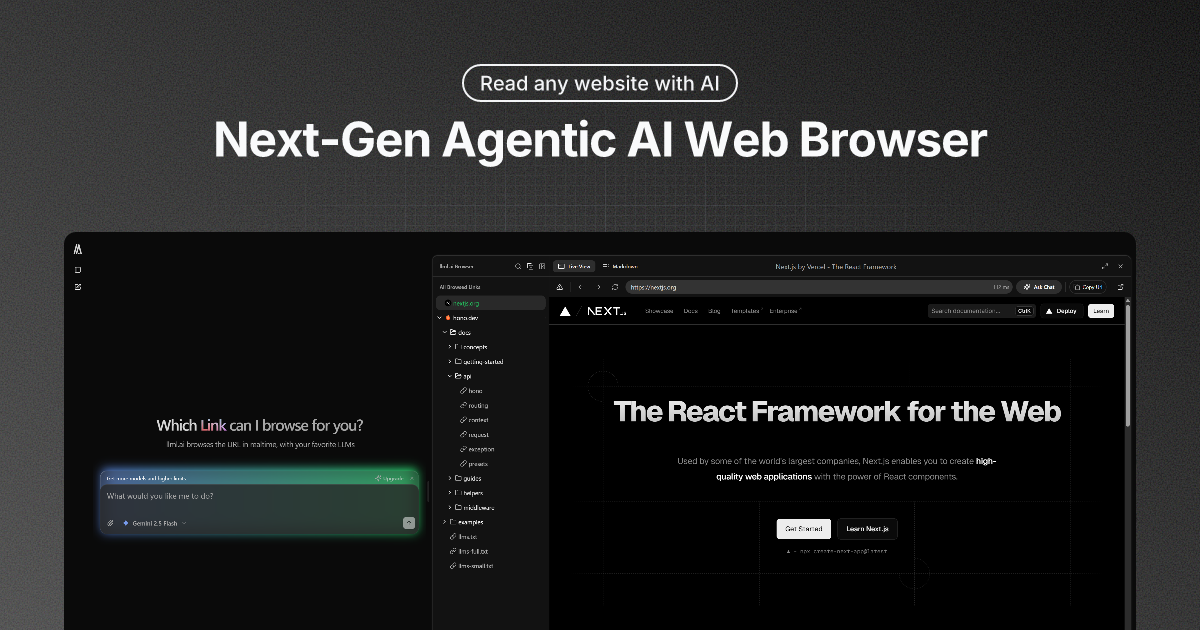Viewport: 1200px width, 630px height.
Task: Click the Copy Url button
Action: click(x=1088, y=287)
